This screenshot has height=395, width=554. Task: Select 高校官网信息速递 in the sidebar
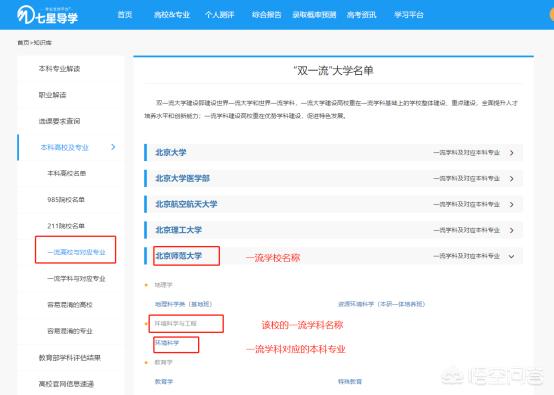pos(66,384)
